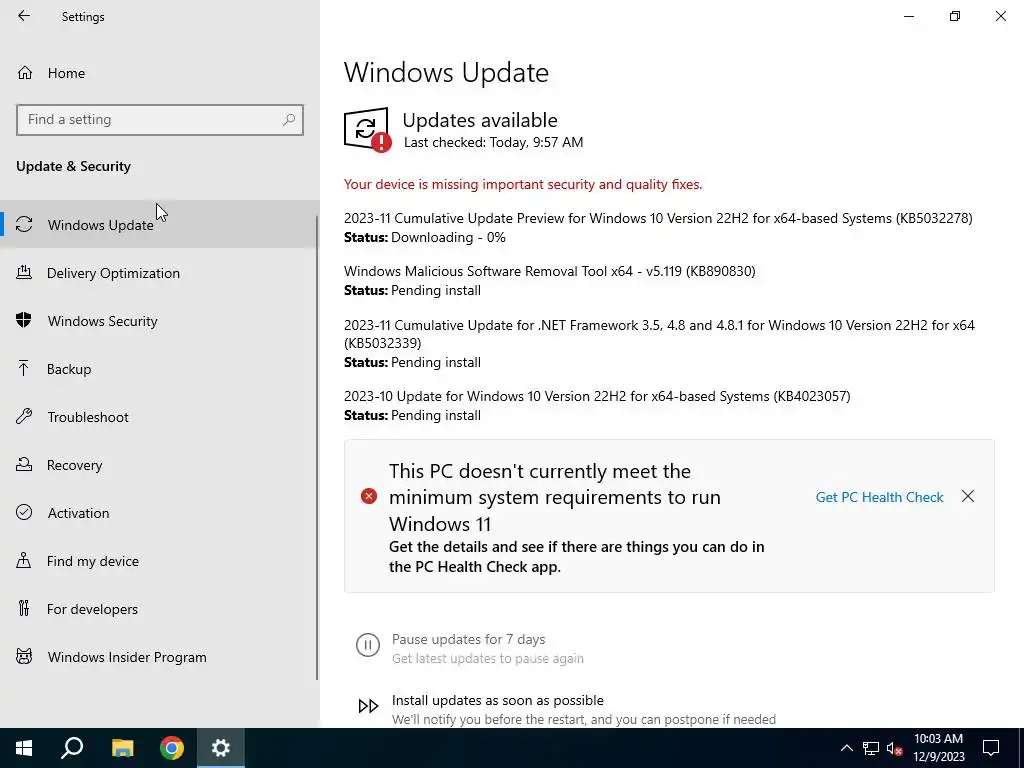Go back using the Settings back arrow
Image resolution: width=1024 pixels, height=768 pixels.
pyautogui.click(x=24, y=16)
